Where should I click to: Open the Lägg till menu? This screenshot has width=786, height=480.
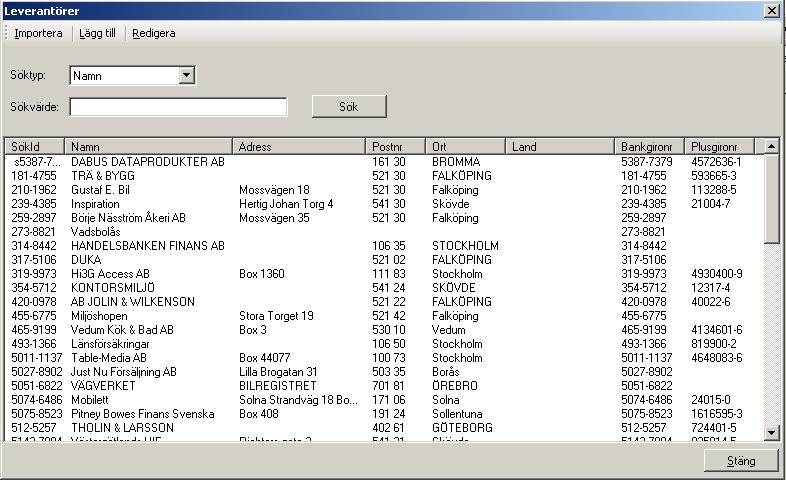[x=97, y=33]
